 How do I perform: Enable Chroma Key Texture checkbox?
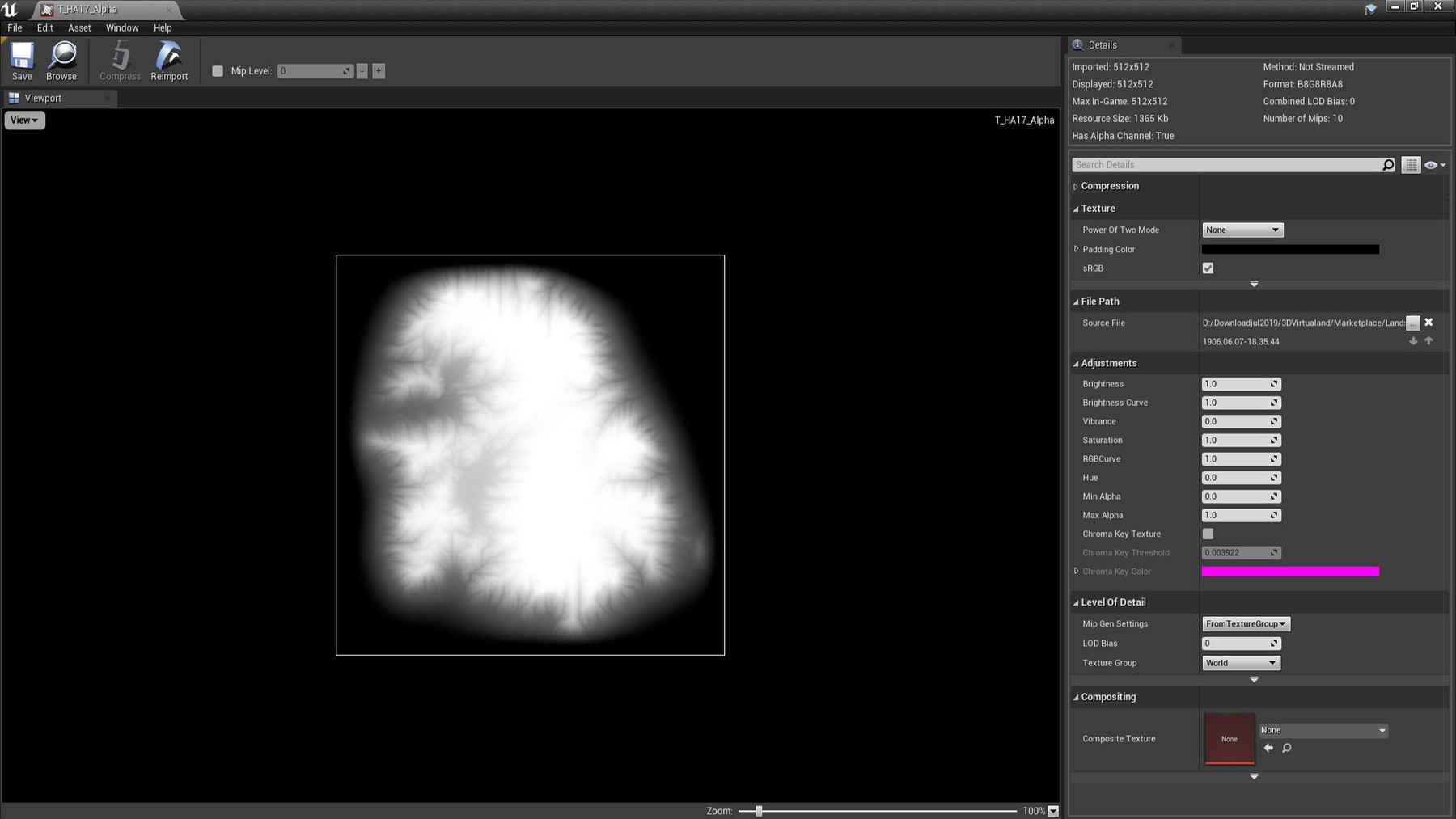pyautogui.click(x=1208, y=534)
